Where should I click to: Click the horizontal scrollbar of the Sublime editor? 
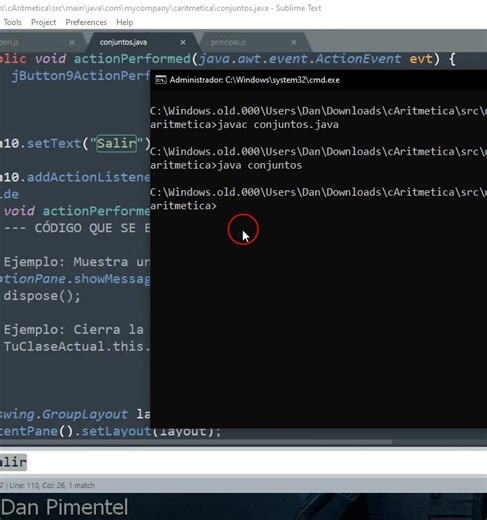point(196,442)
